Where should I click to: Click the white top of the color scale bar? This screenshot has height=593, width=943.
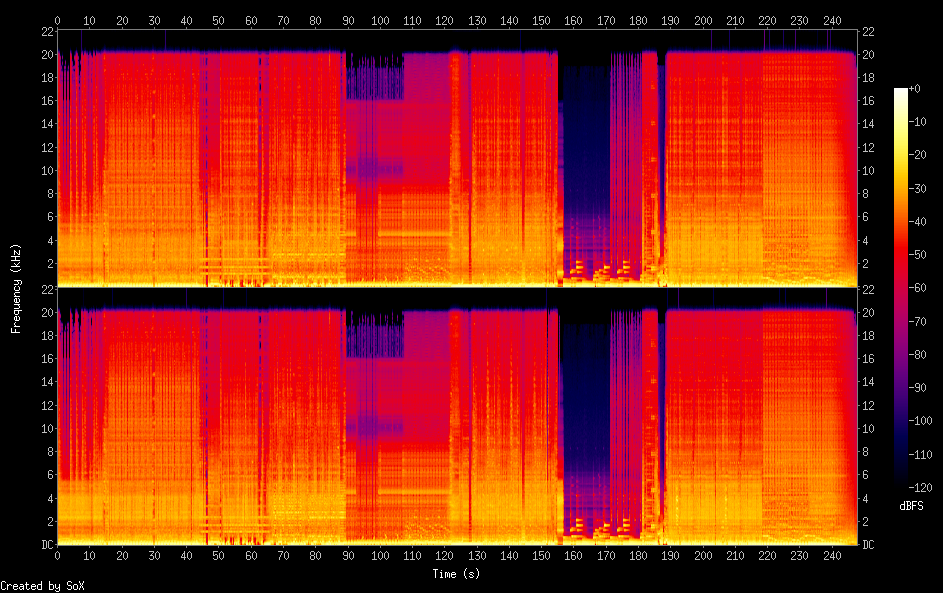point(901,92)
